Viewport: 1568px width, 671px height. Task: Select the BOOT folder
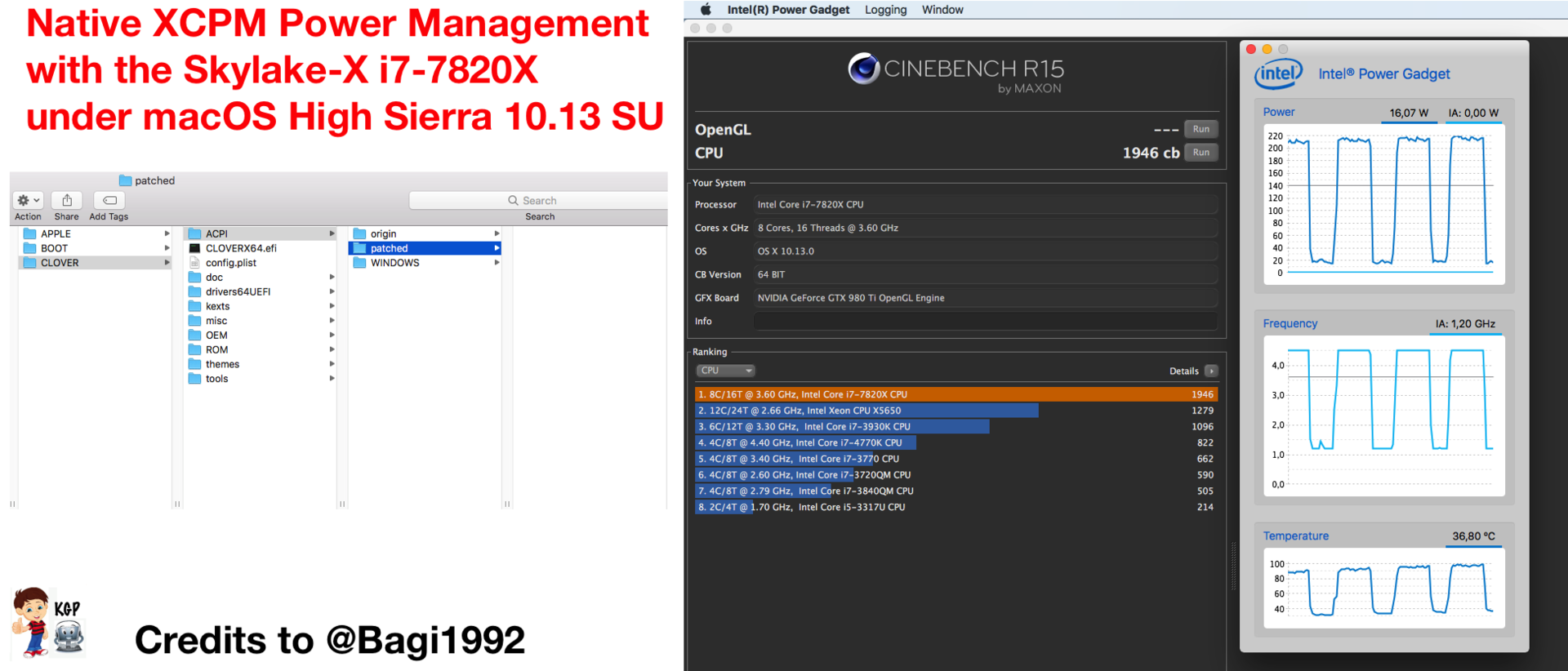click(95, 248)
